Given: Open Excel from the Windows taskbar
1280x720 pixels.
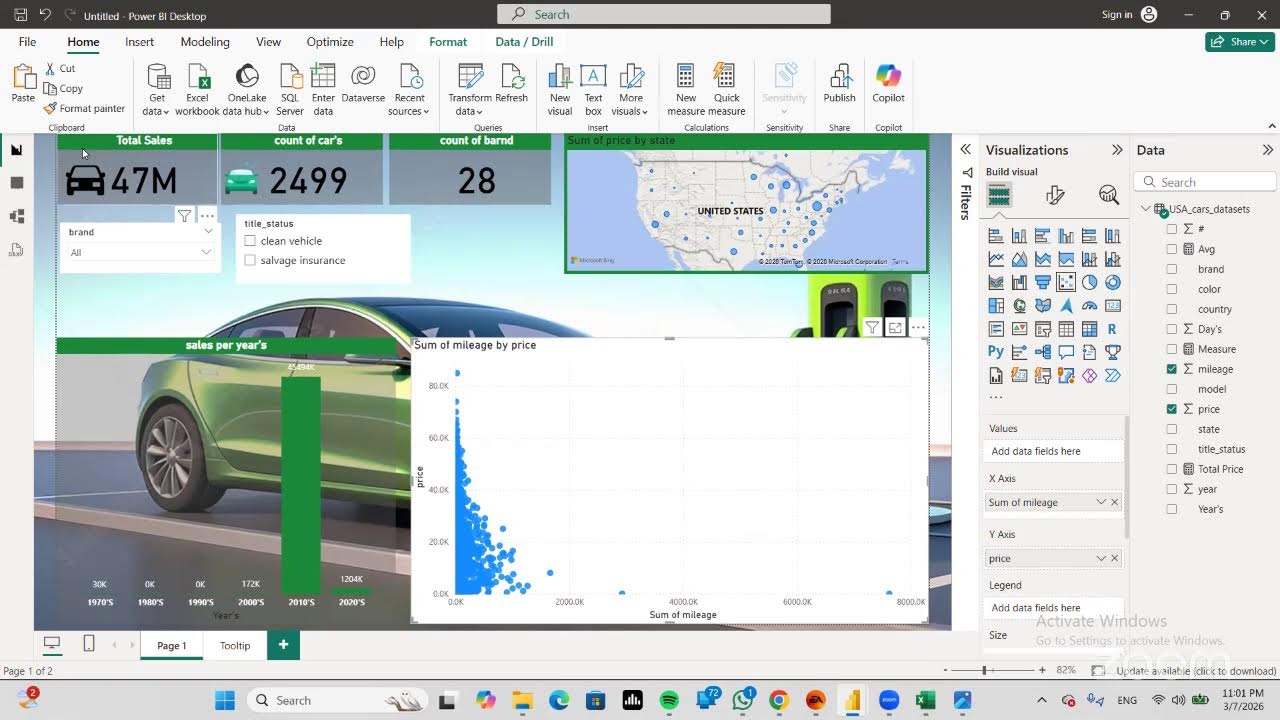Looking at the screenshot, I should click(x=925, y=701).
